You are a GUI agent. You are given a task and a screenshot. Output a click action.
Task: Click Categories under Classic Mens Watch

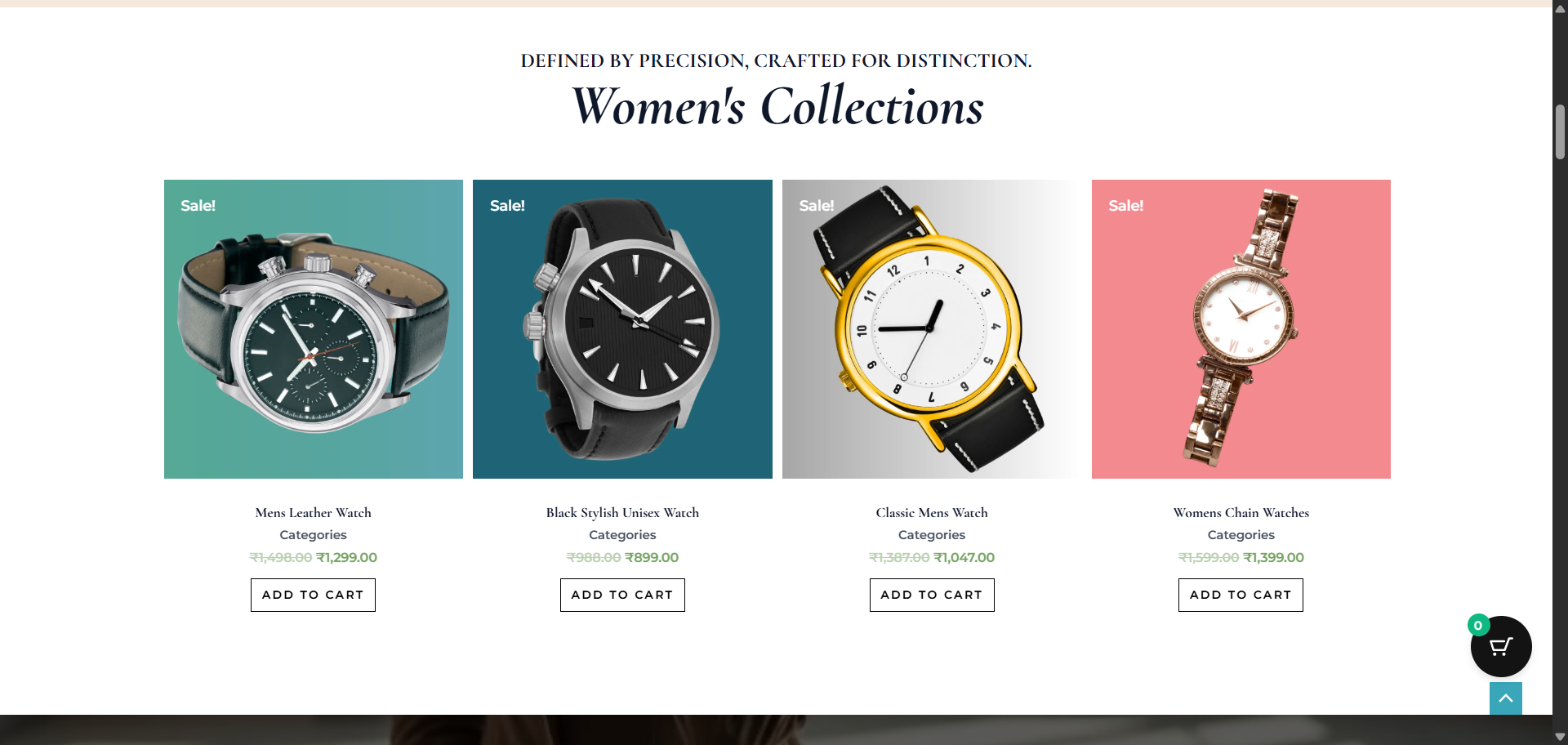(932, 535)
